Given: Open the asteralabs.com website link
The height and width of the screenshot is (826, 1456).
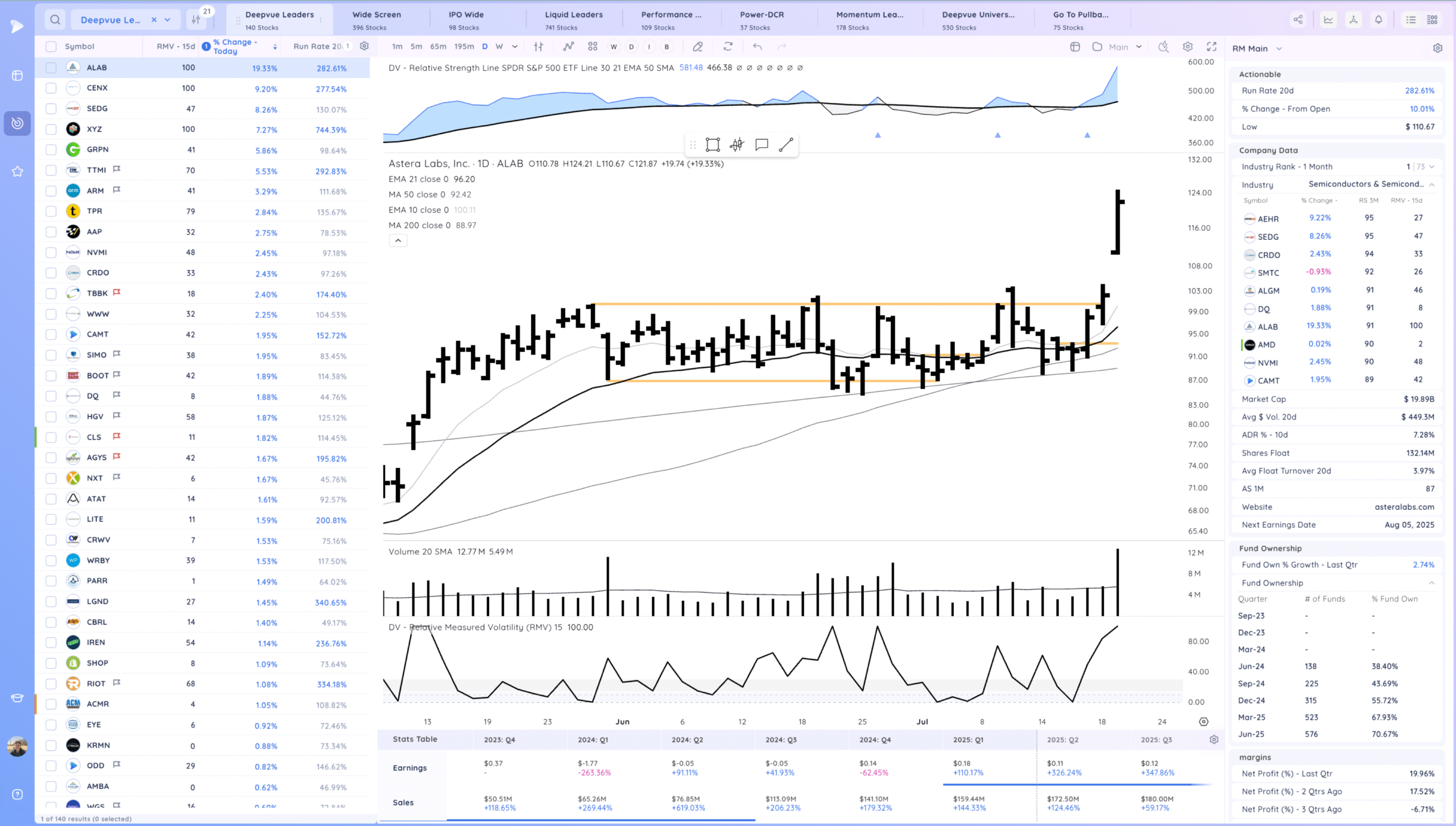Looking at the screenshot, I should pyautogui.click(x=1404, y=507).
